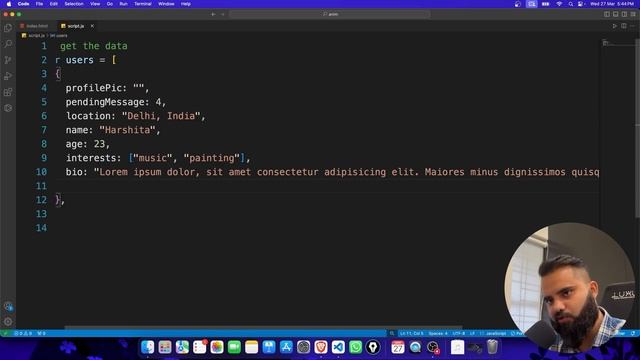640x360 pixels.
Task: Close the script.js tab
Action: (92, 26)
